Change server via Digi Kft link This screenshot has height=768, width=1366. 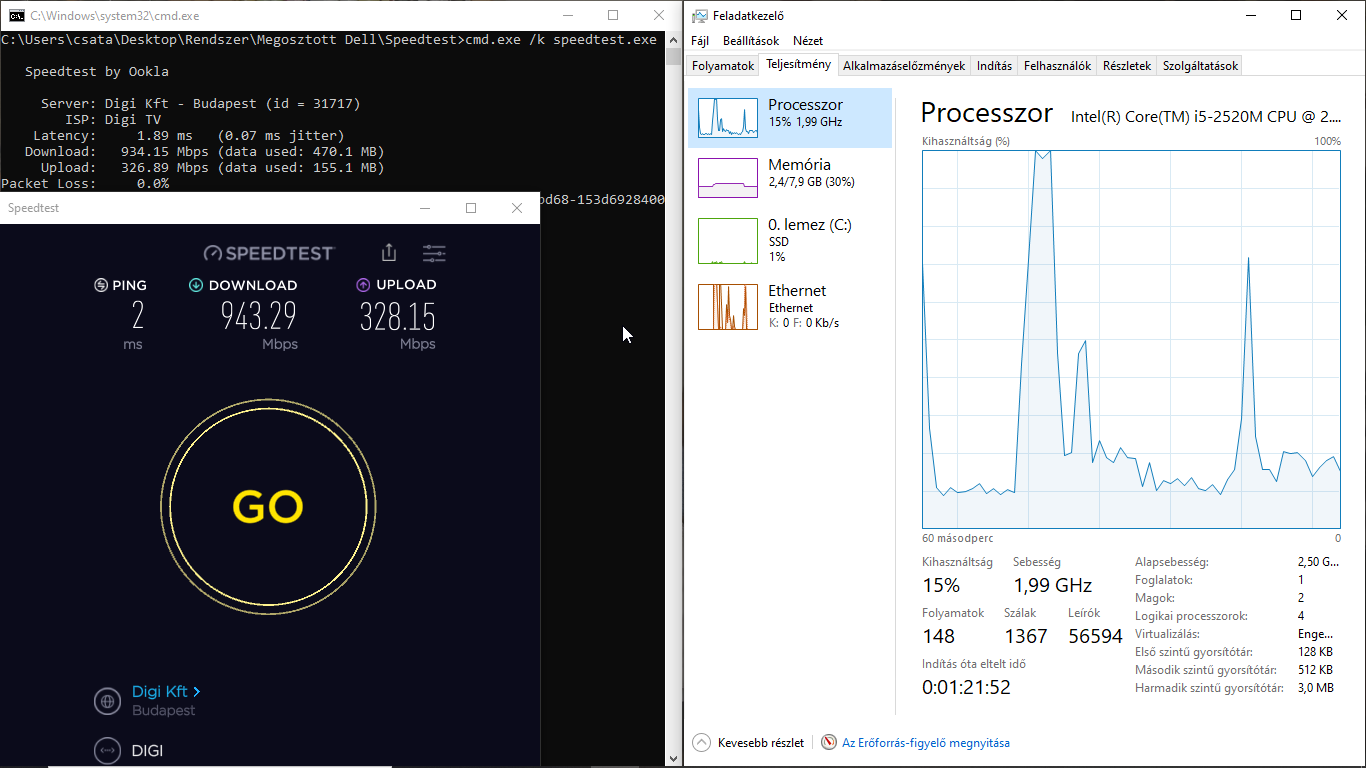(x=166, y=691)
